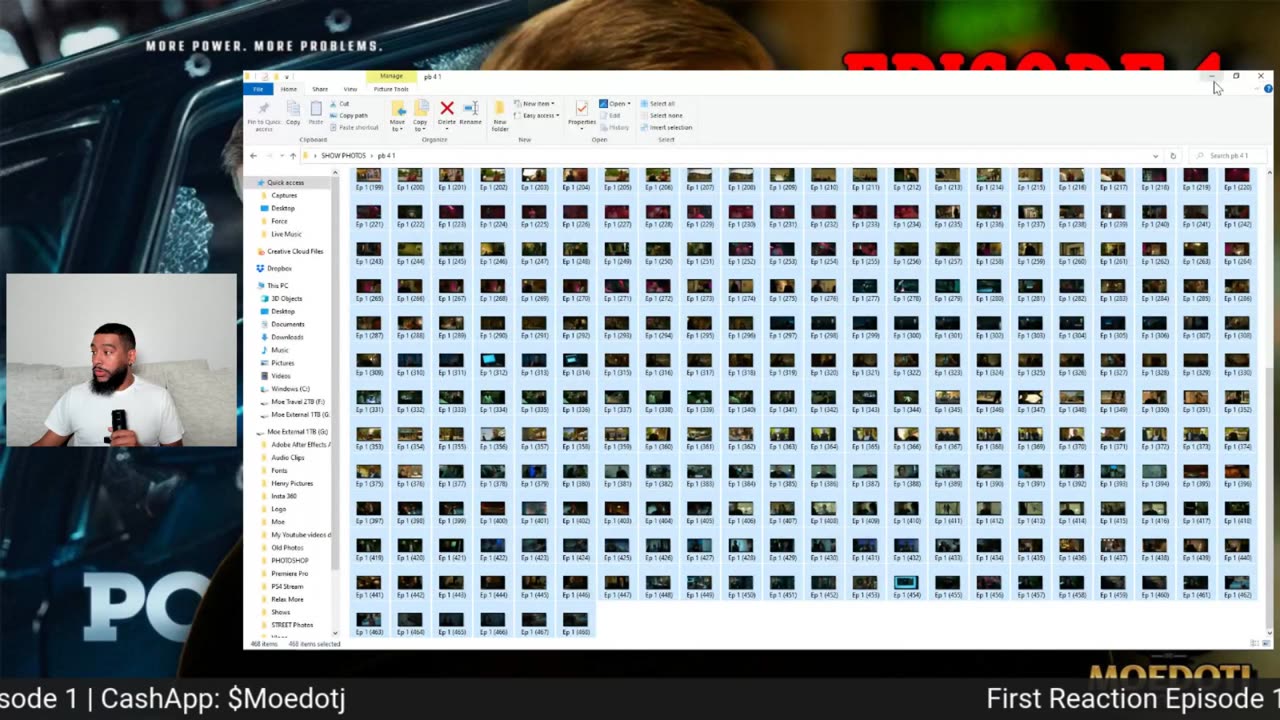Click the Search pb 4 1 field
The width and height of the screenshot is (1280, 720).
1229,156
